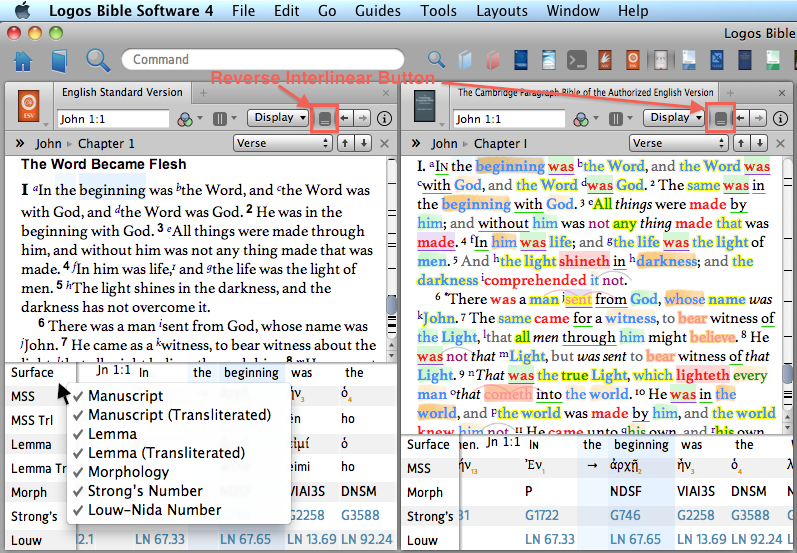
Task: Click the small search shortcut next to Command box
Action: pyautogui.click(x=436, y=59)
